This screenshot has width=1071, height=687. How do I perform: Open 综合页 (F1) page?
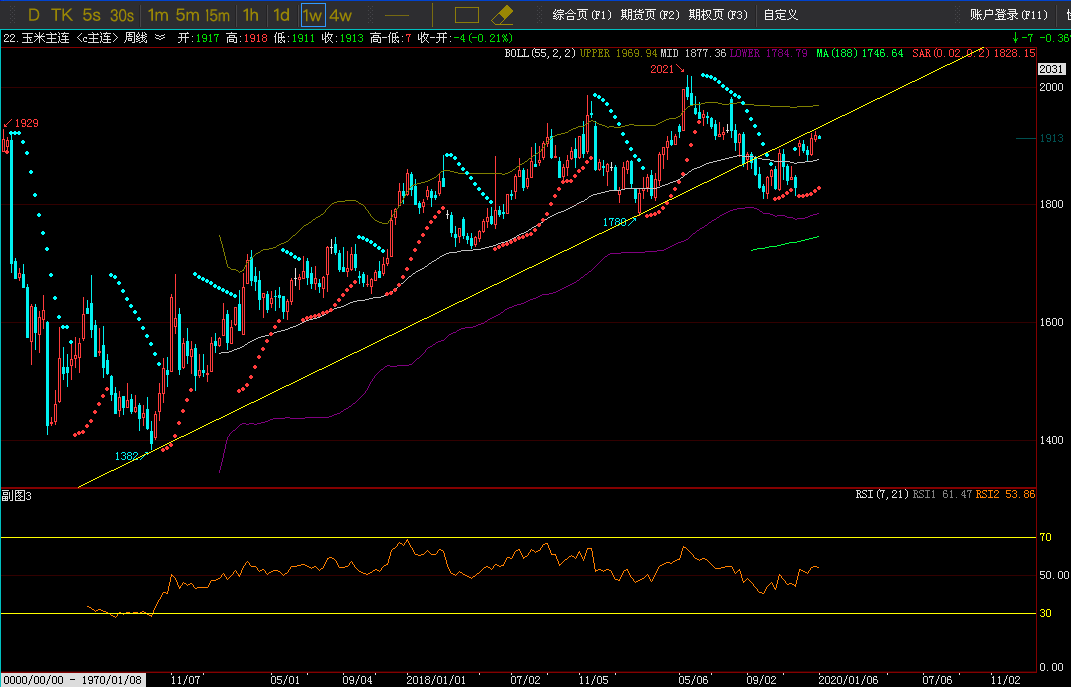point(582,14)
